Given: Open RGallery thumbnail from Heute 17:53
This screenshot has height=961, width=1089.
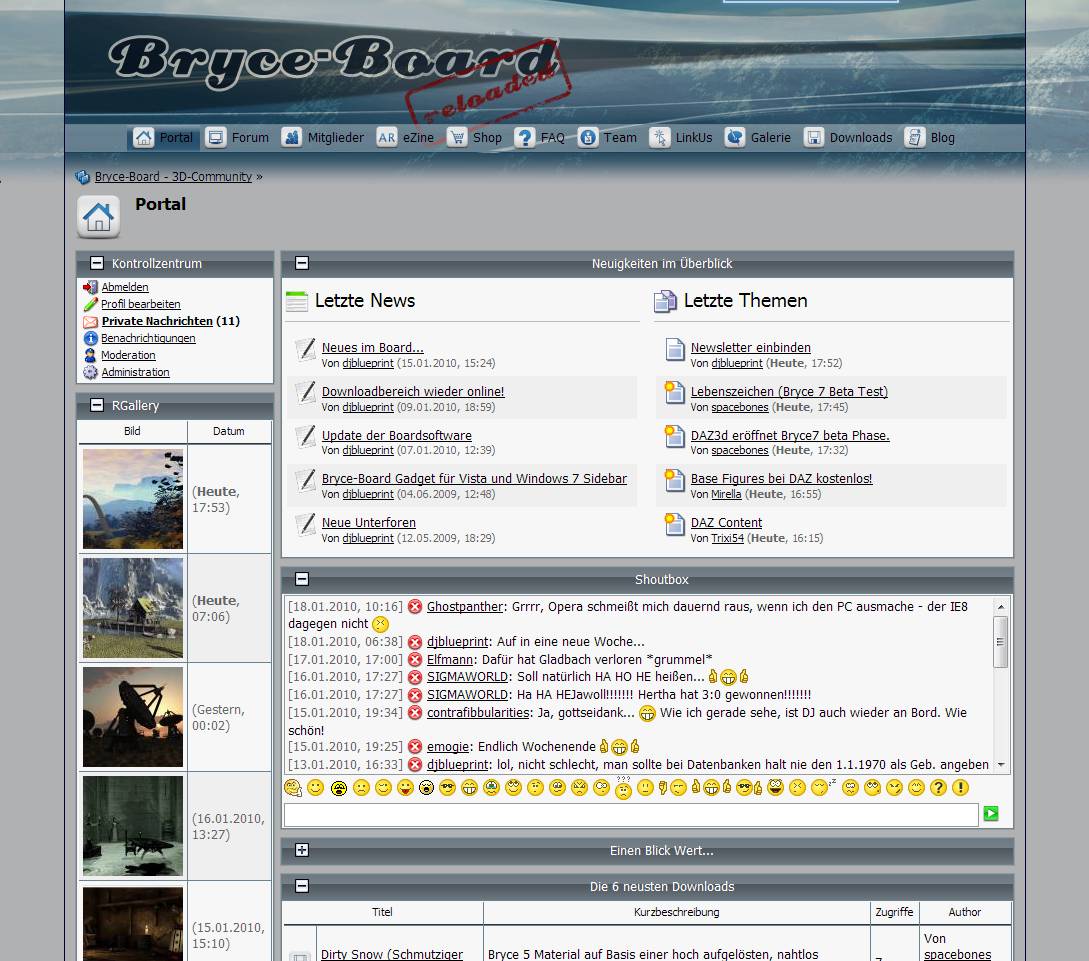Looking at the screenshot, I should point(133,499).
